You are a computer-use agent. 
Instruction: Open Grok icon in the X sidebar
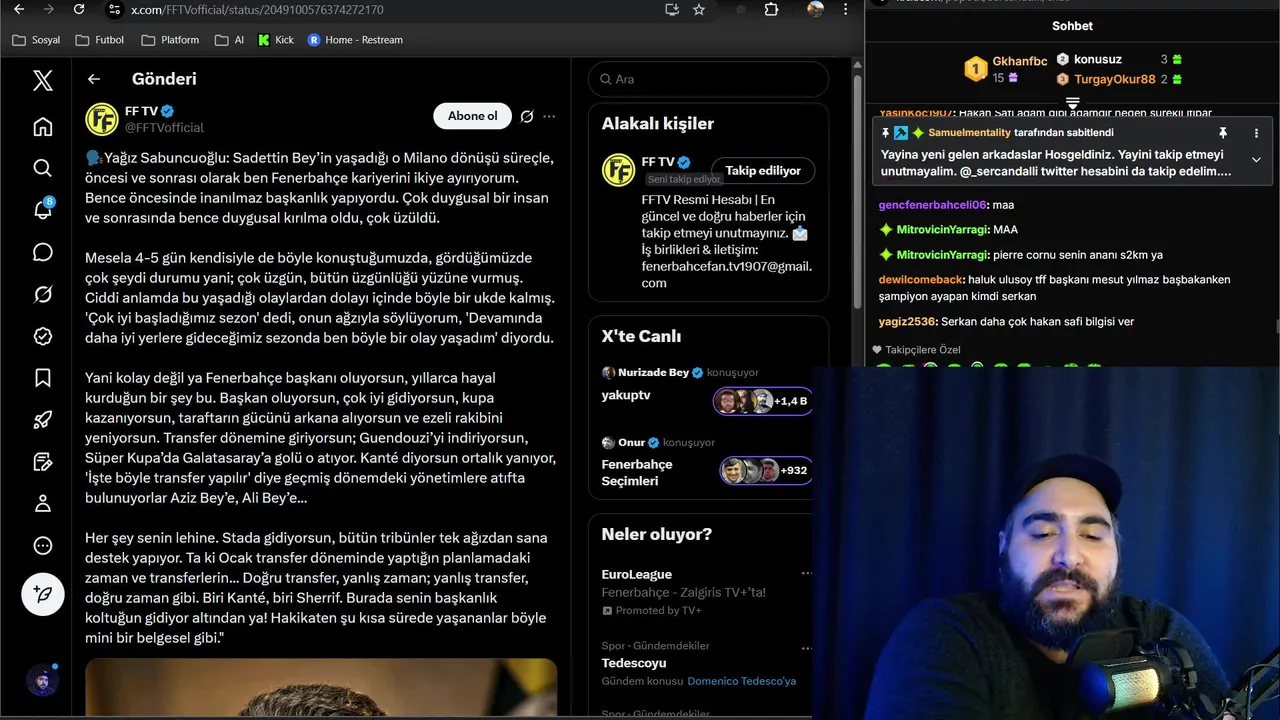(x=42, y=294)
